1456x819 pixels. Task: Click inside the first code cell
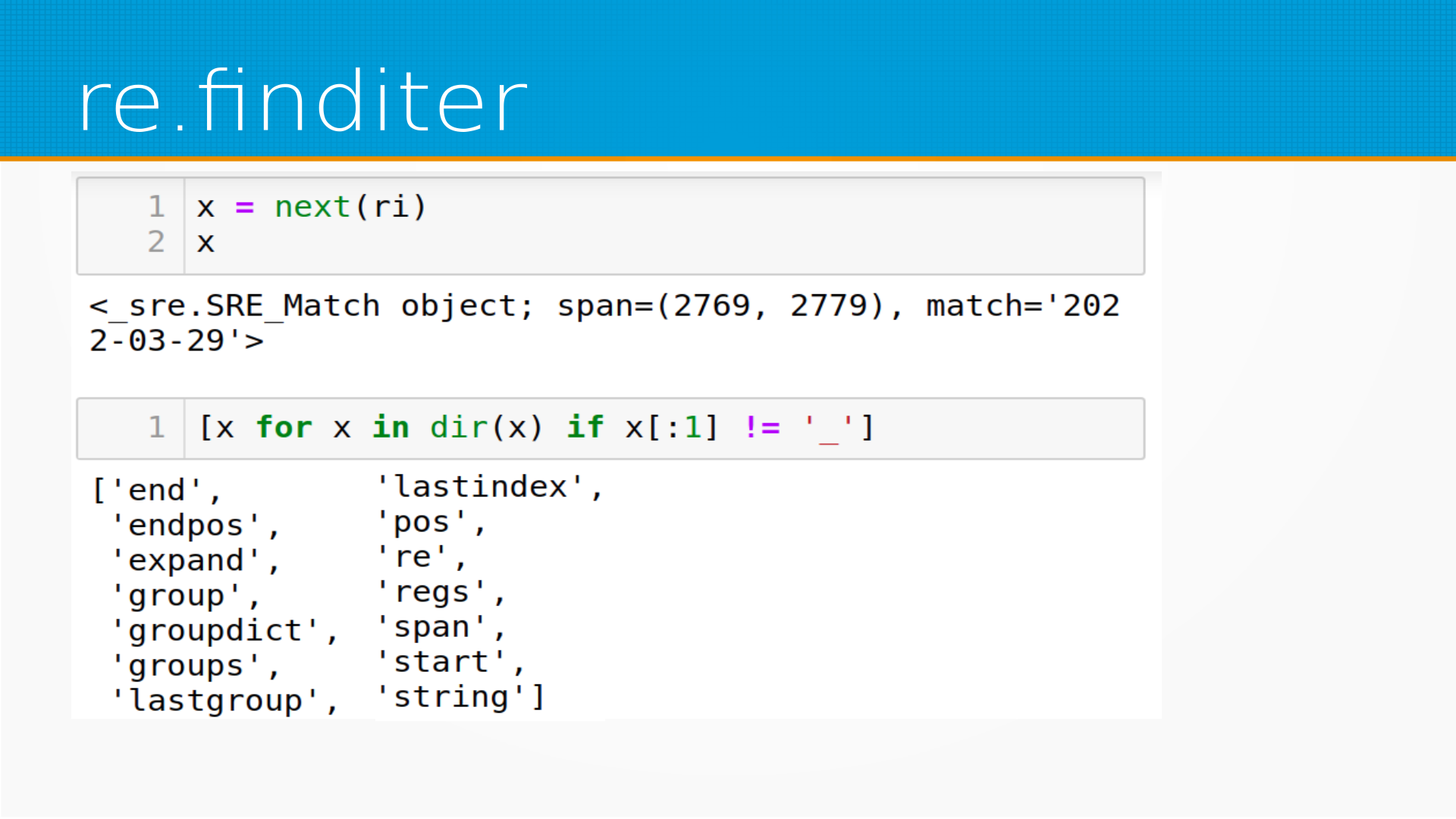click(x=682, y=226)
